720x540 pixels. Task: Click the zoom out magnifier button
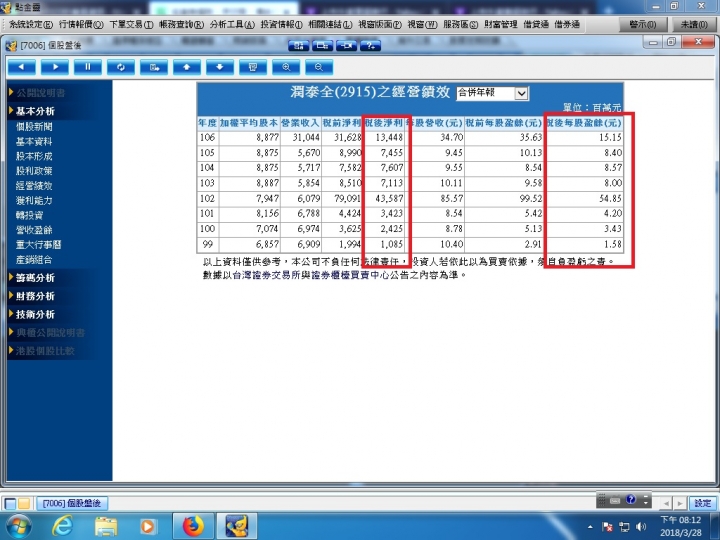(x=319, y=67)
